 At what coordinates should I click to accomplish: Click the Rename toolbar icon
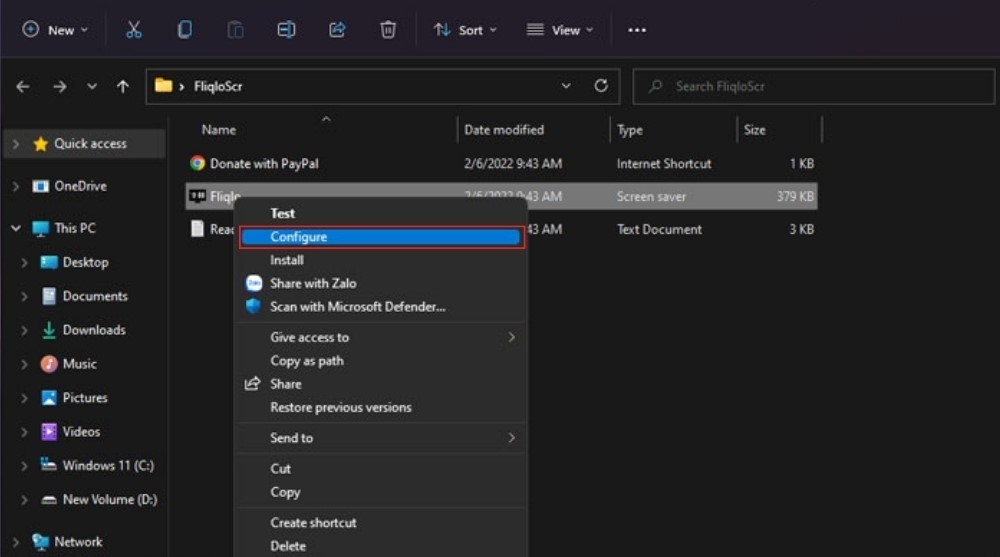point(286,29)
